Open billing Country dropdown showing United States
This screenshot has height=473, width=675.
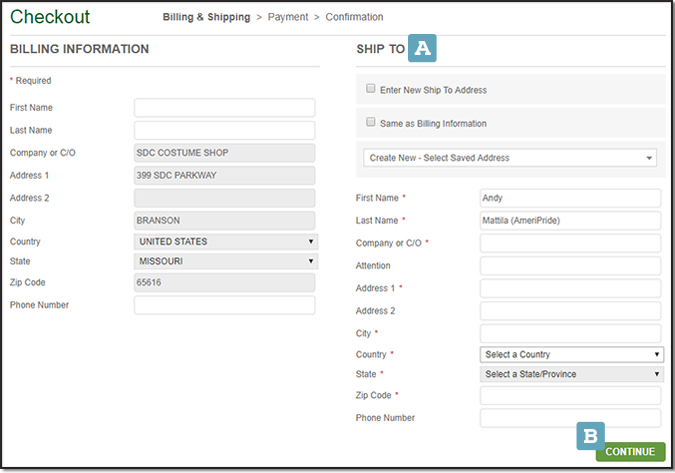(225, 241)
